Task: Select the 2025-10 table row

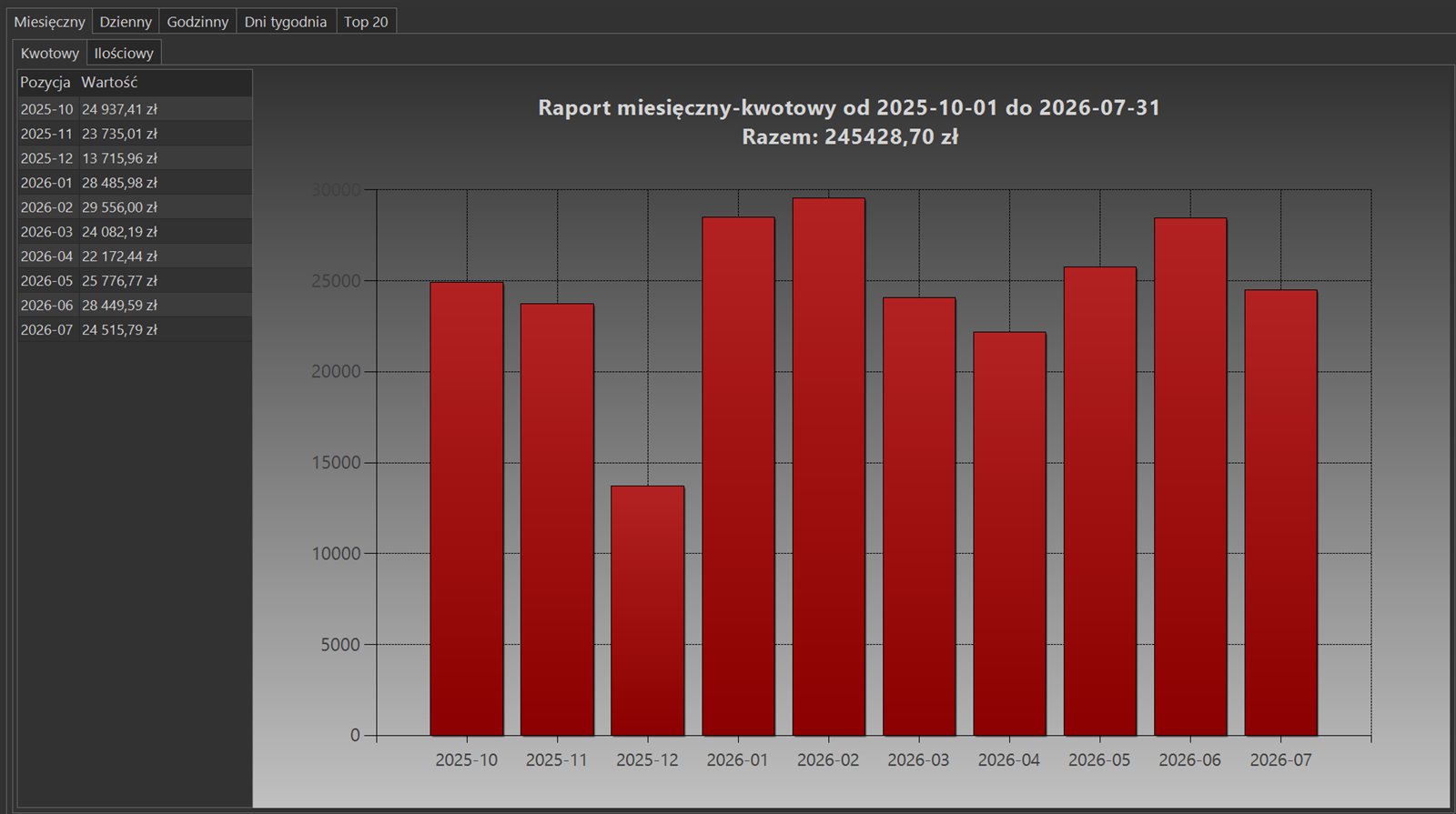Action: point(135,109)
